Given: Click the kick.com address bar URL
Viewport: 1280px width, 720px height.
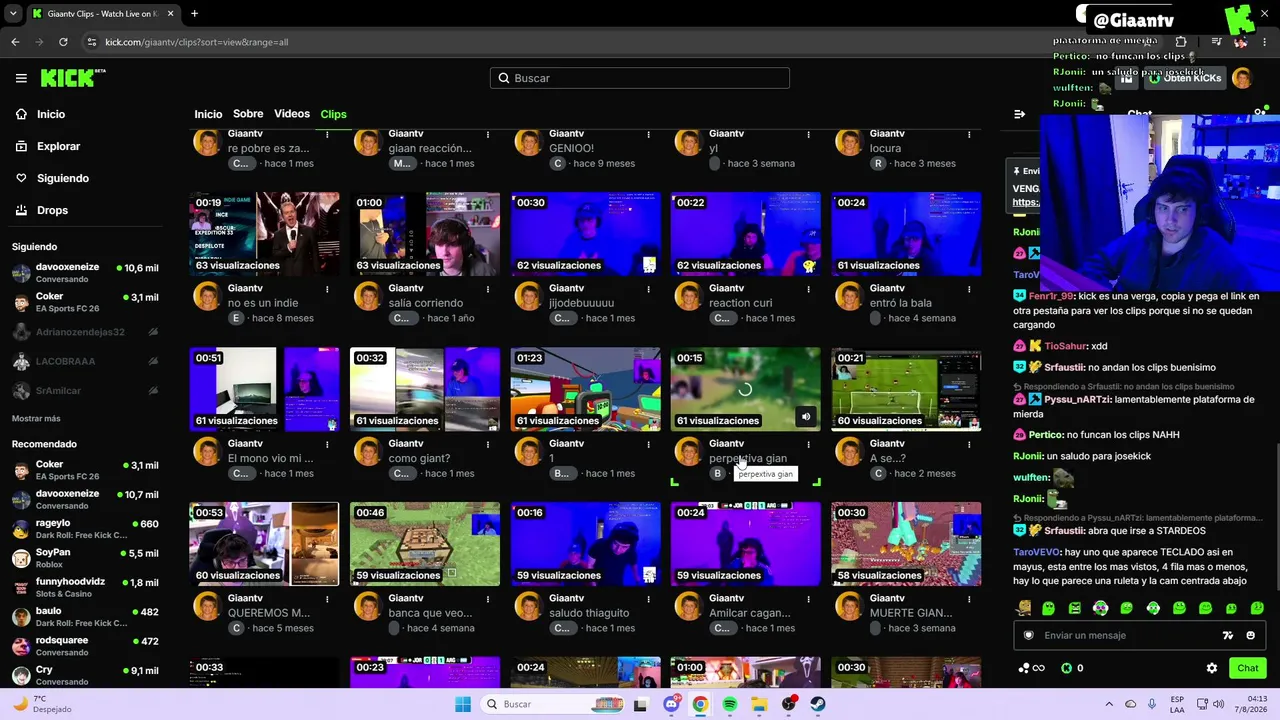Looking at the screenshot, I should (197, 42).
